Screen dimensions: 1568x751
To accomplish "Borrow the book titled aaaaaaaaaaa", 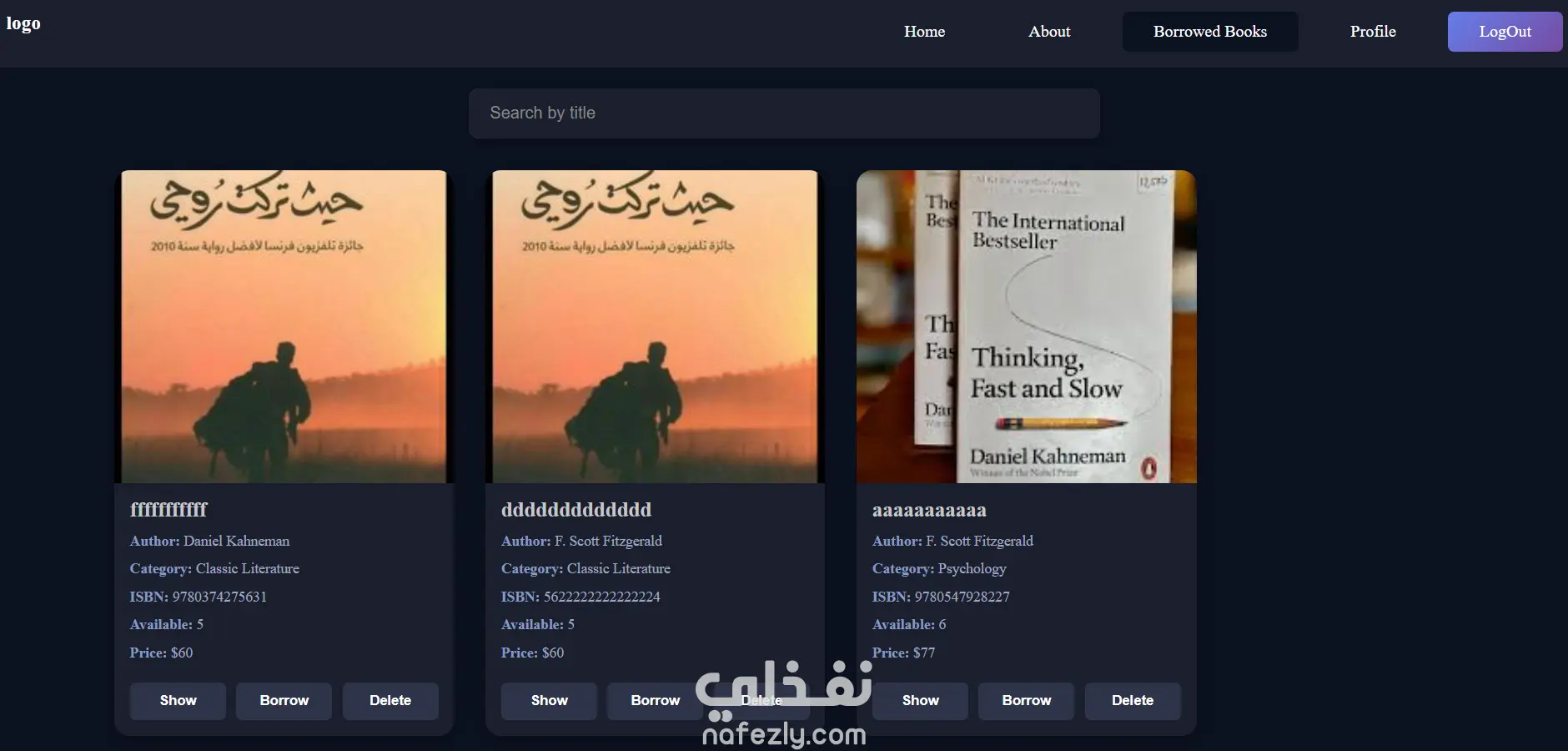I will pyautogui.click(x=1026, y=701).
